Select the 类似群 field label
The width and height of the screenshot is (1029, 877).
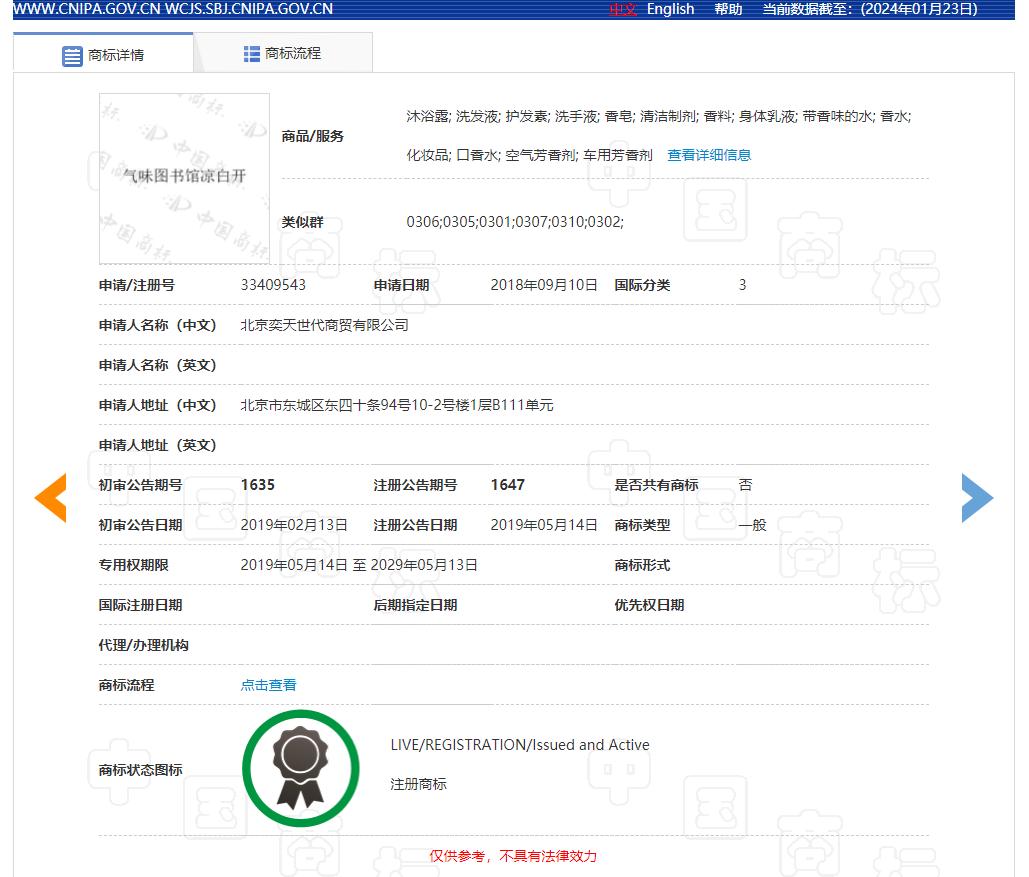click(303, 222)
